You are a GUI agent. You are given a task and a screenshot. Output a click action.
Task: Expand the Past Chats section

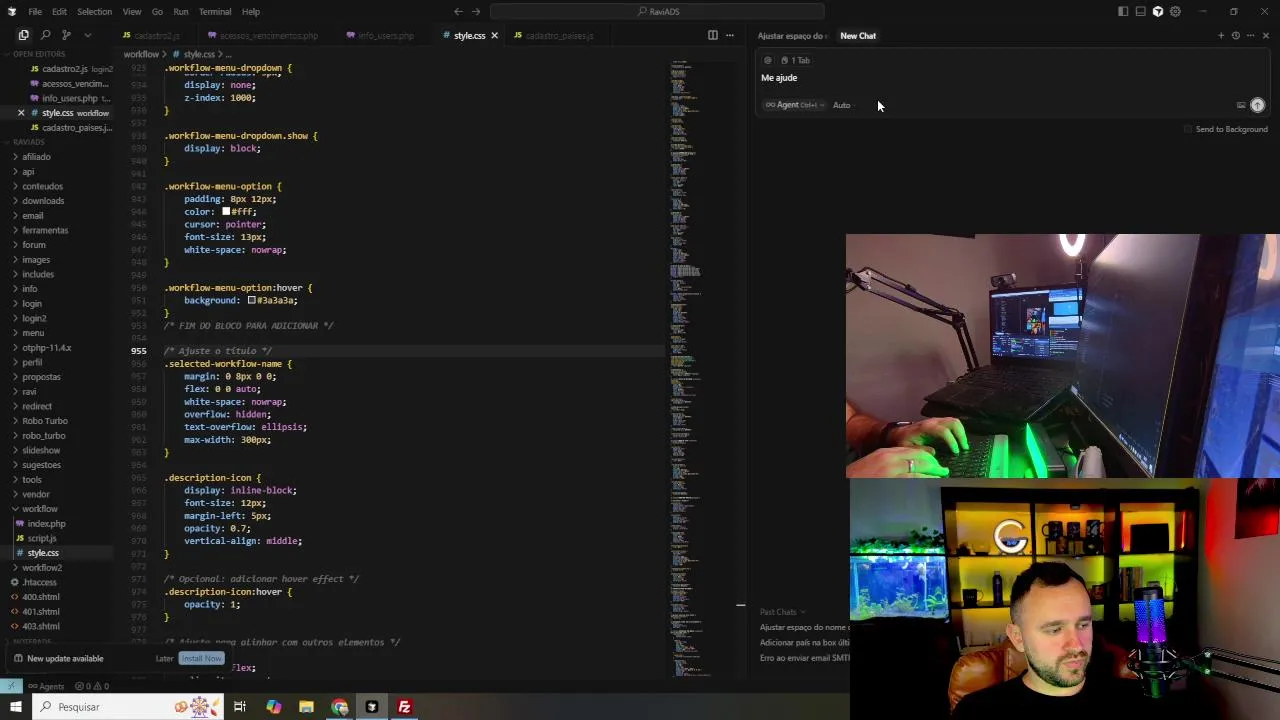pyautogui.click(x=782, y=612)
